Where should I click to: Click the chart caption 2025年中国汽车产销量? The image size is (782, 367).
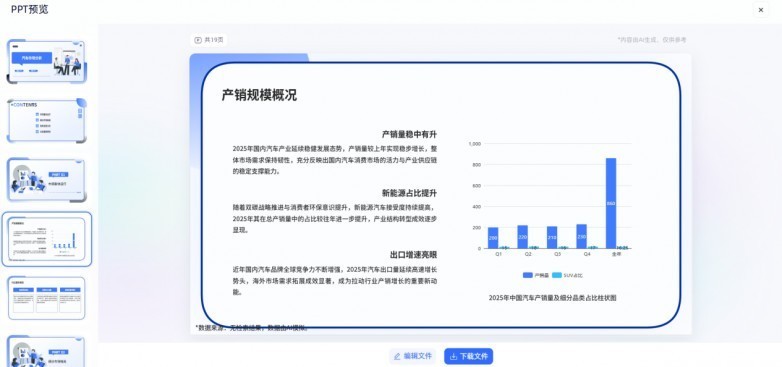click(x=553, y=298)
